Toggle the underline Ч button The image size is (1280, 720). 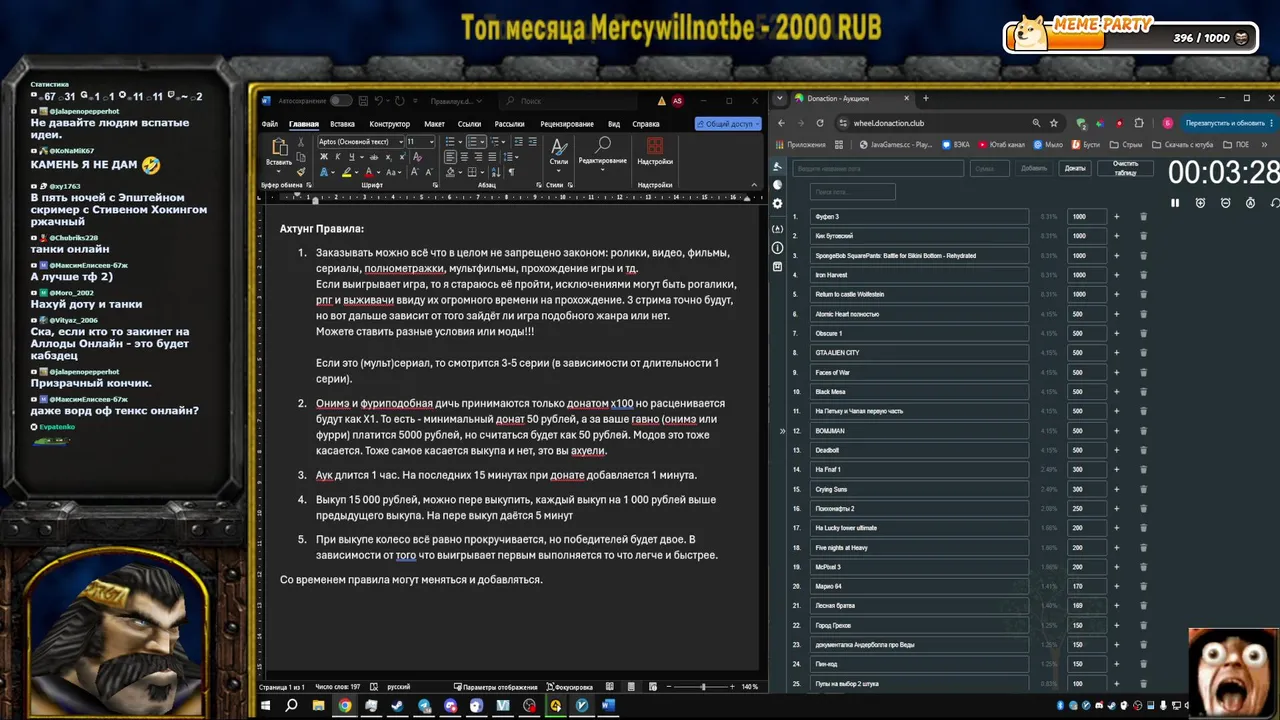pos(352,157)
